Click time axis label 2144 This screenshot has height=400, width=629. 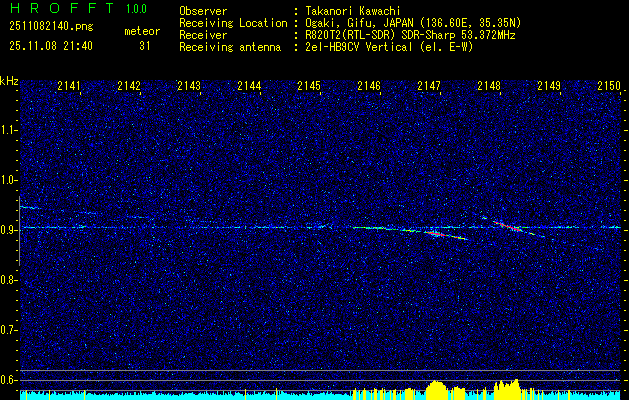coord(249,85)
